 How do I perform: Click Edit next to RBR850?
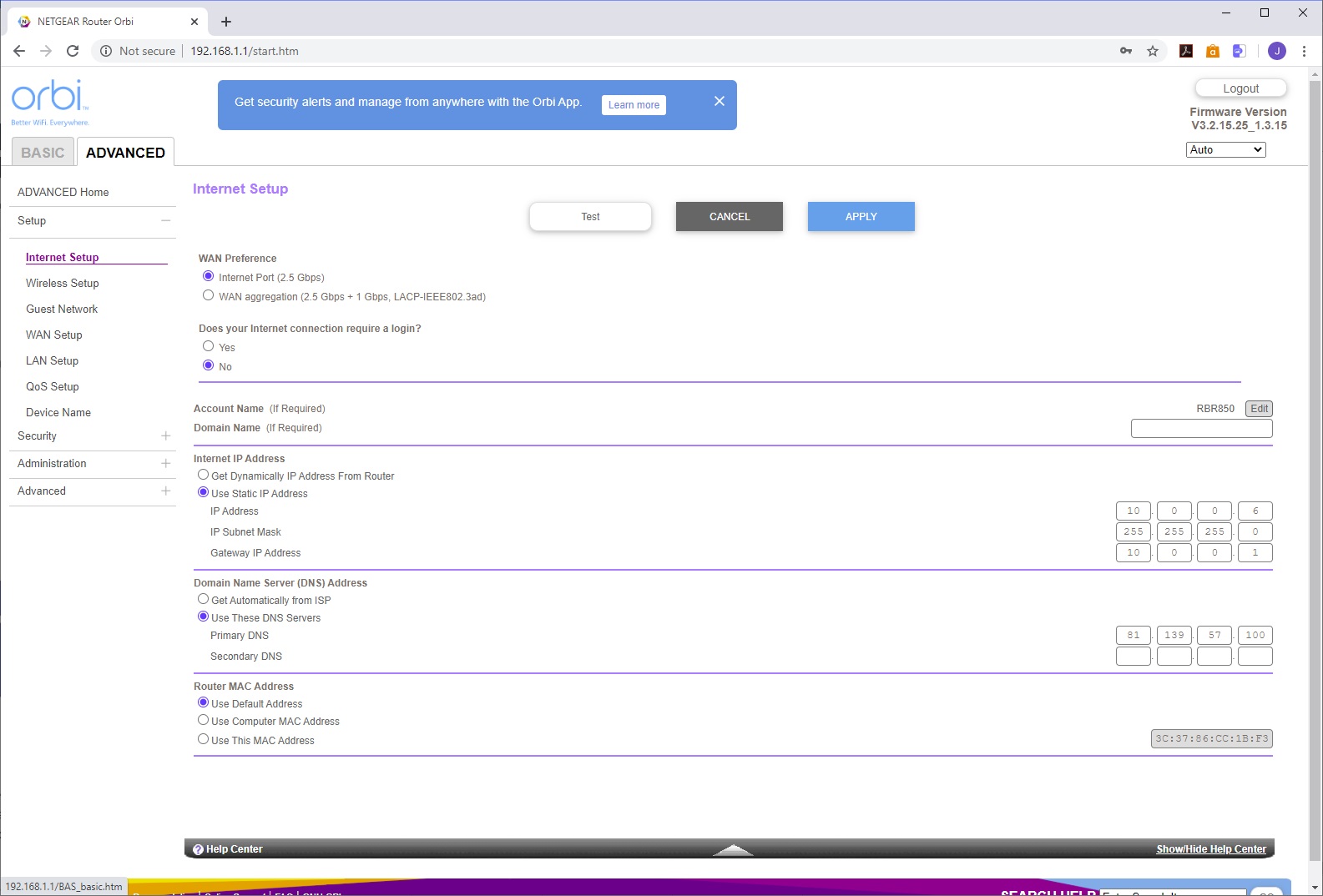1260,409
